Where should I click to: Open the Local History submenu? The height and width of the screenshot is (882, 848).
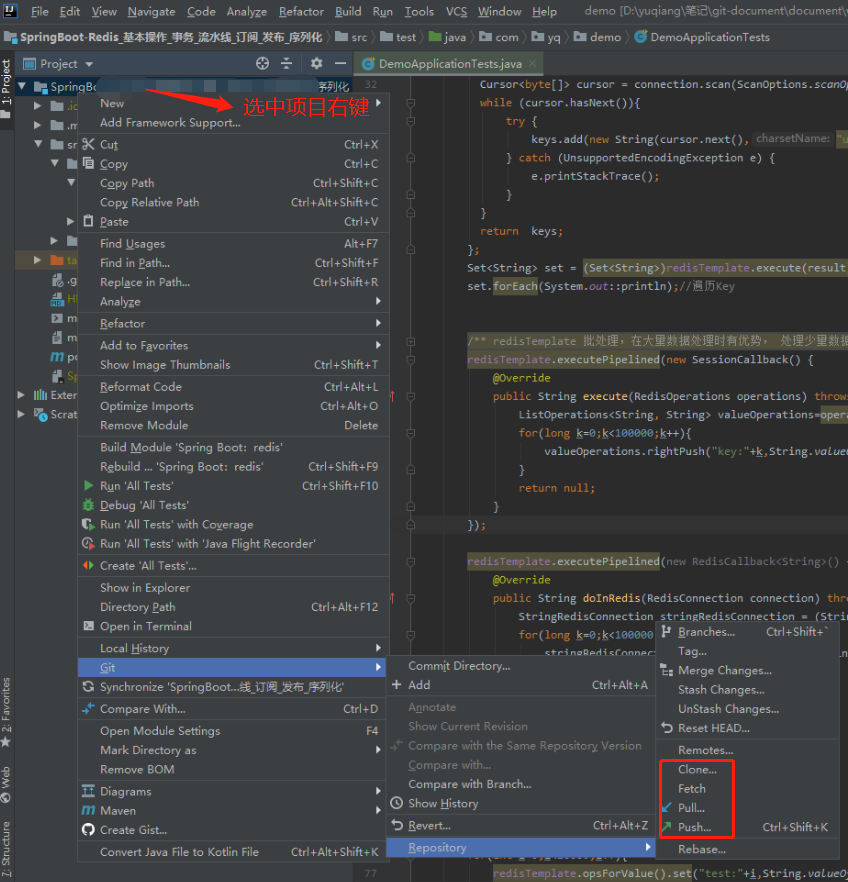click(x=233, y=648)
